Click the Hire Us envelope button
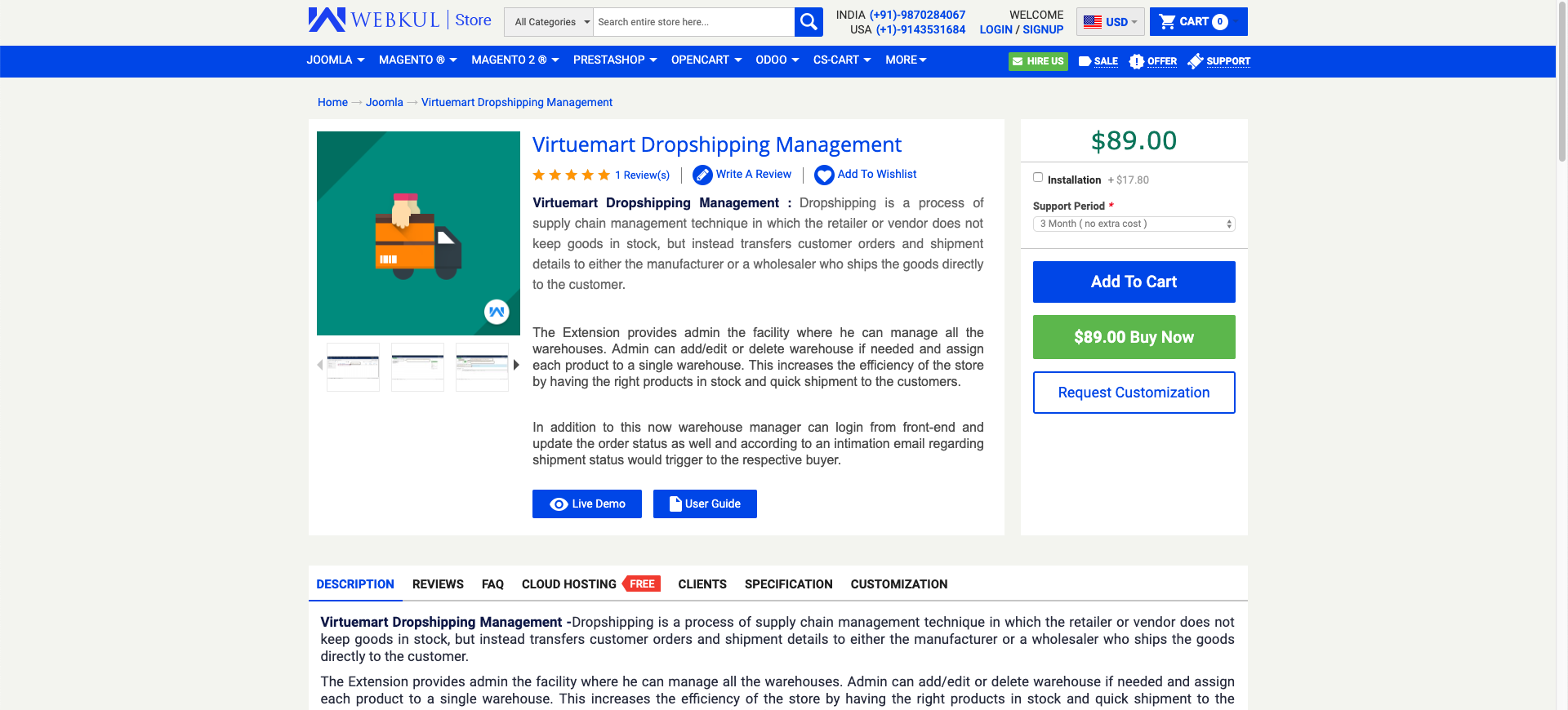Image resolution: width=1568 pixels, height=710 pixels. [x=1038, y=61]
